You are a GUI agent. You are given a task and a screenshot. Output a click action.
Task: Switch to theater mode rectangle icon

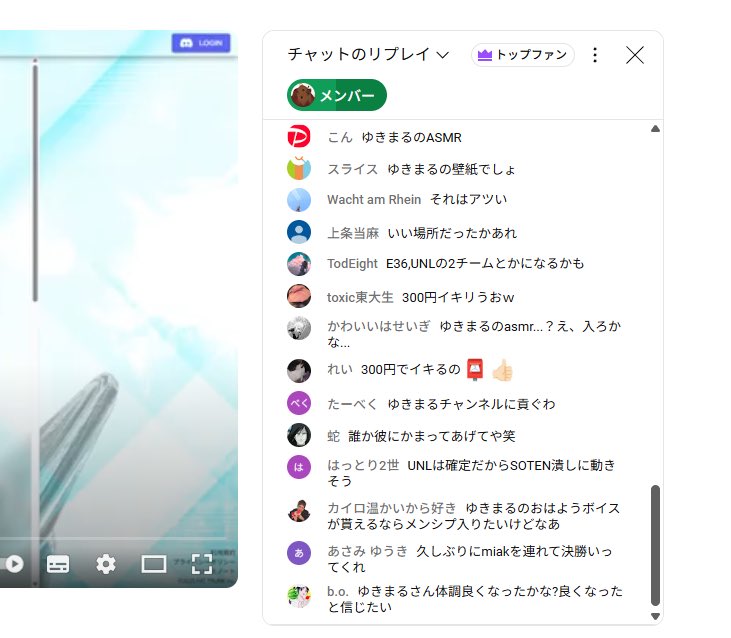tap(154, 564)
